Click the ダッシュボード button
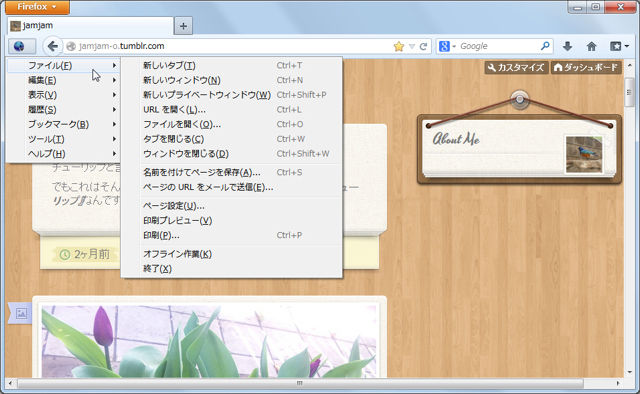Screen dimensions: 640x394 pyautogui.click(x=586, y=67)
